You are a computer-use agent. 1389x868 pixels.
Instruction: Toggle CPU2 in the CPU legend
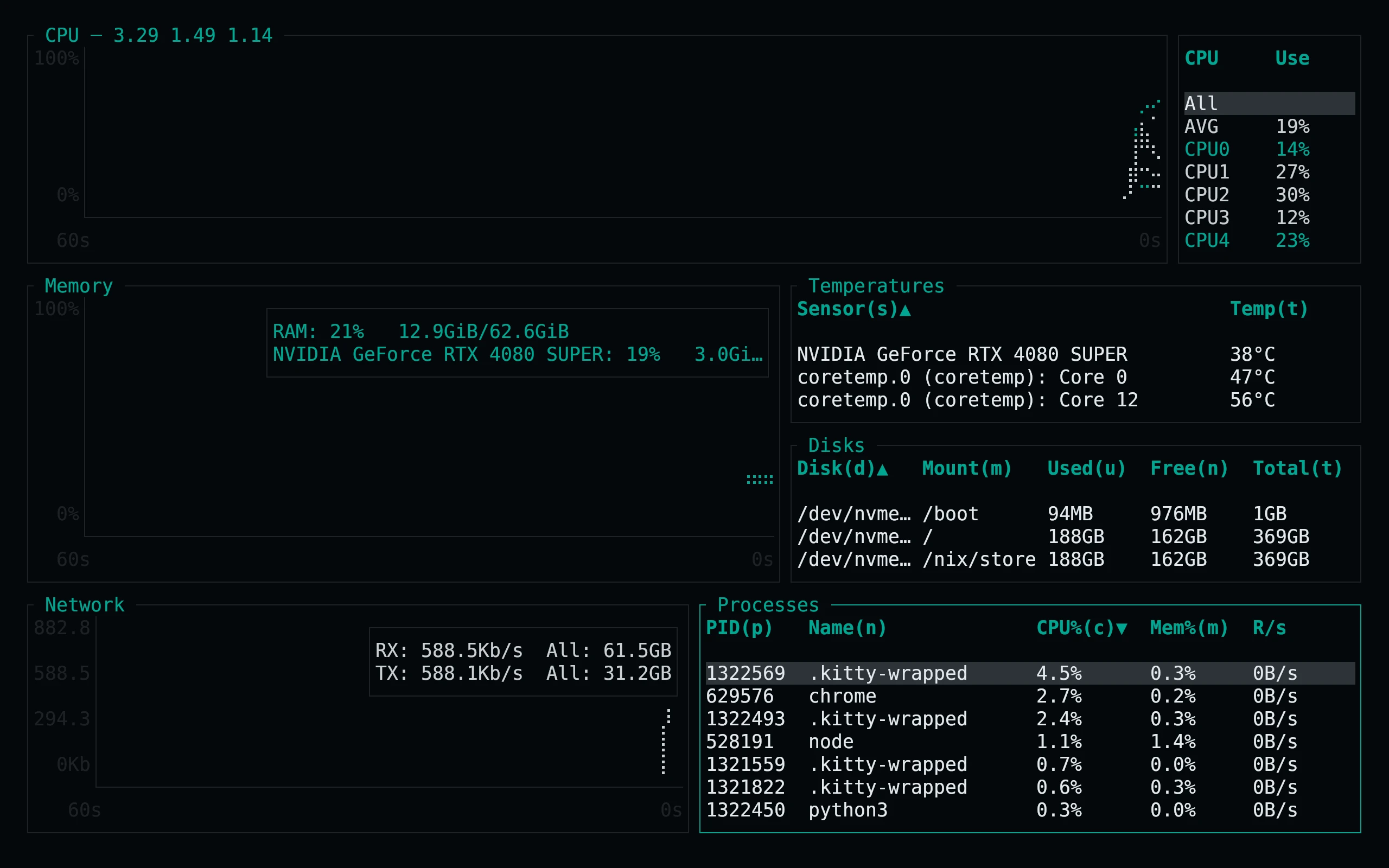(1270, 195)
